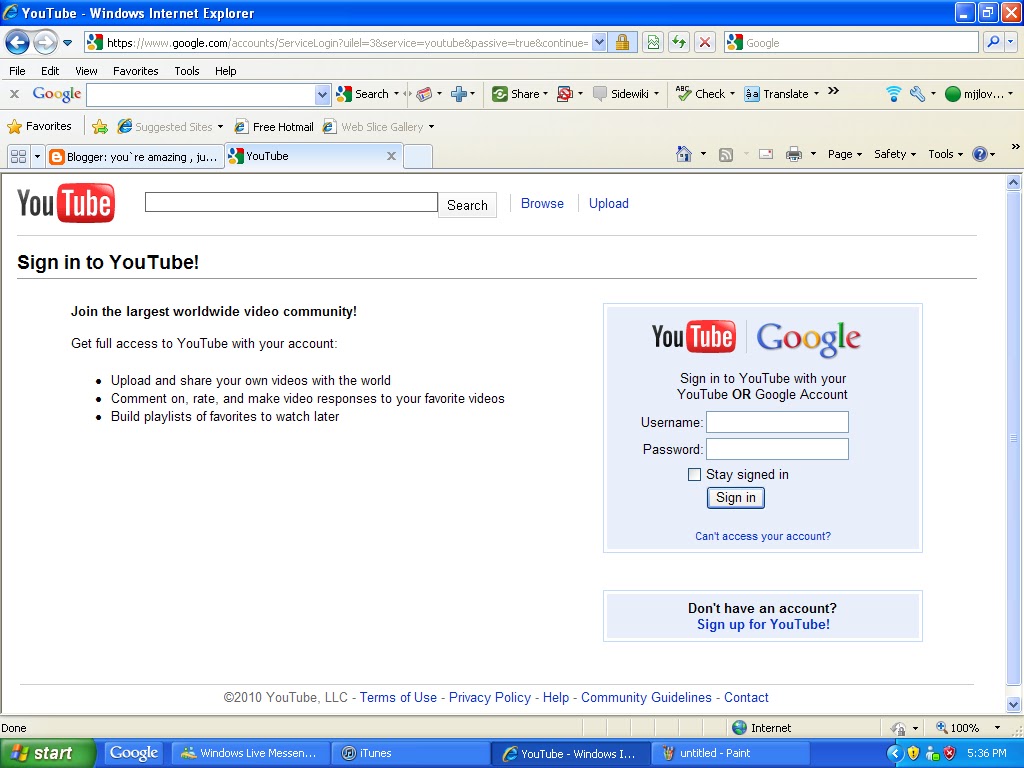
Task: Click the Sign in button
Action: 735,498
